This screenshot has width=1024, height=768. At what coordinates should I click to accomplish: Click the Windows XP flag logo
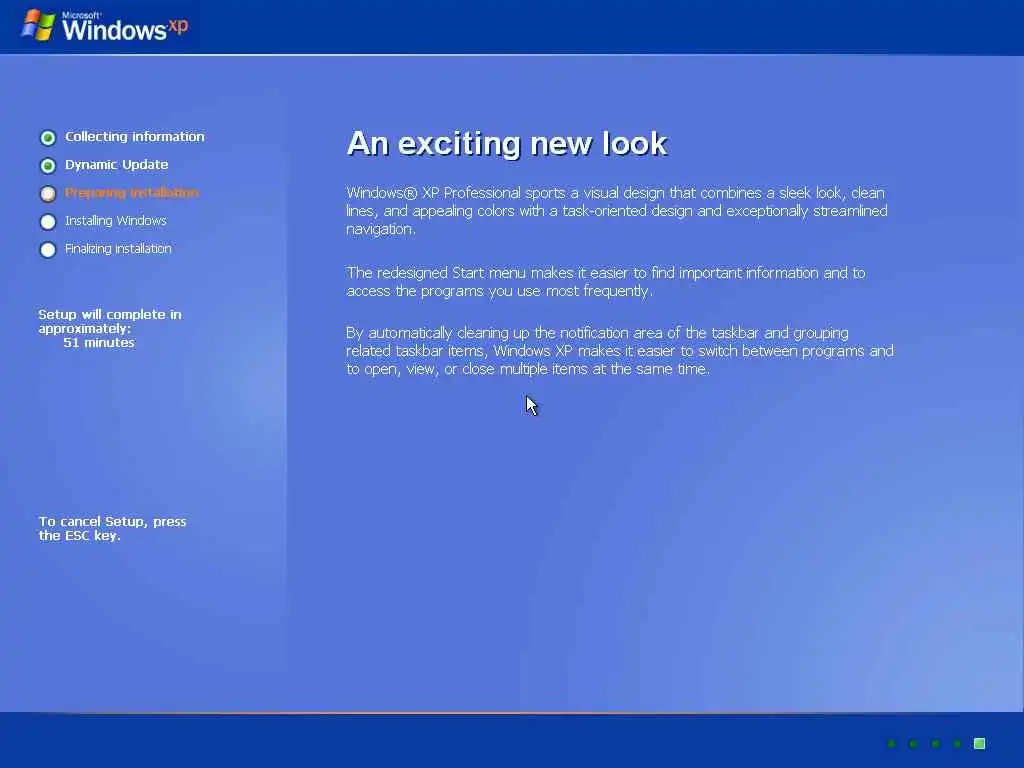point(38,25)
